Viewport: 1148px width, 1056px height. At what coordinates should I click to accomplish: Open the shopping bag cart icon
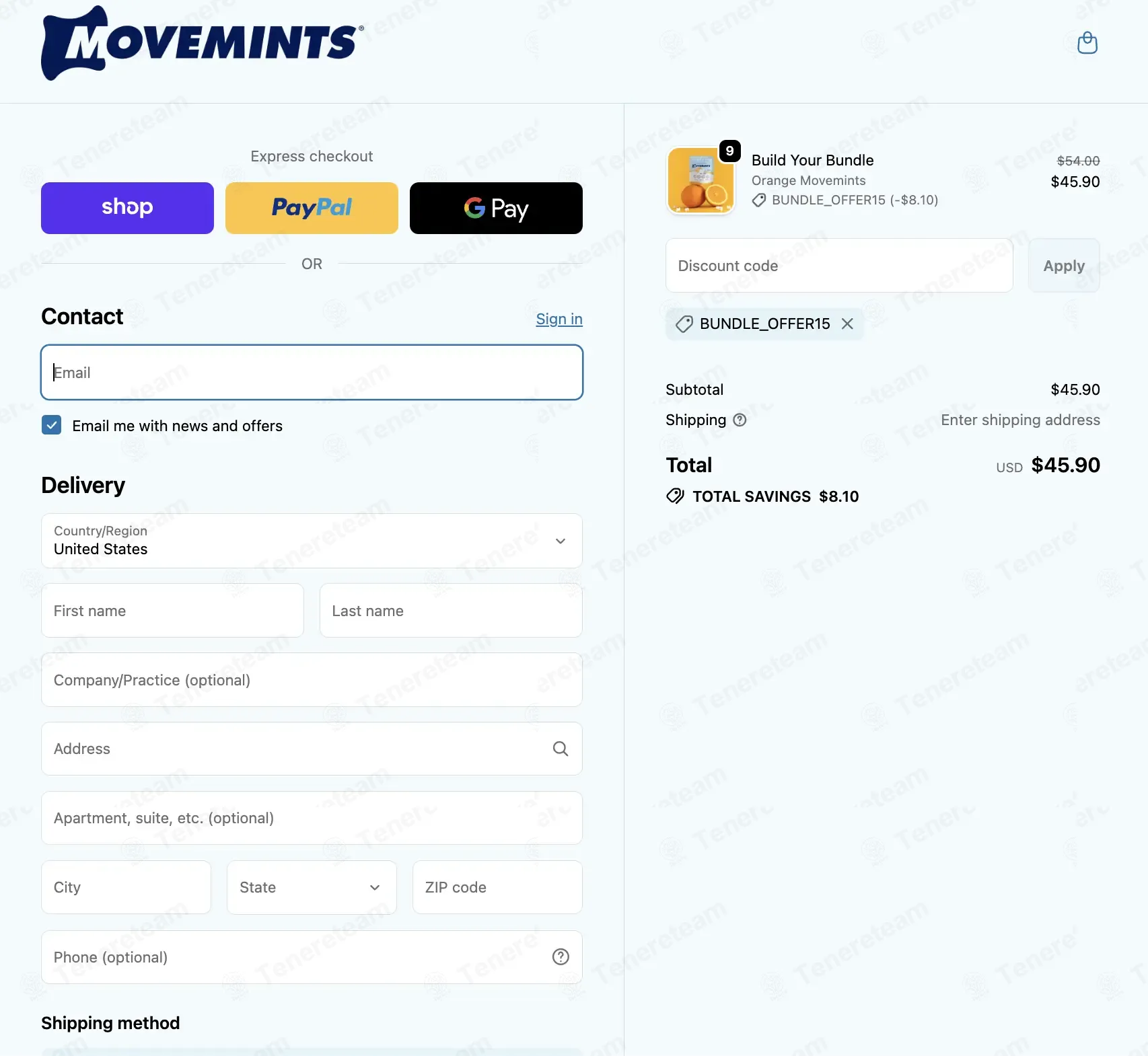click(x=1087, y=43)
